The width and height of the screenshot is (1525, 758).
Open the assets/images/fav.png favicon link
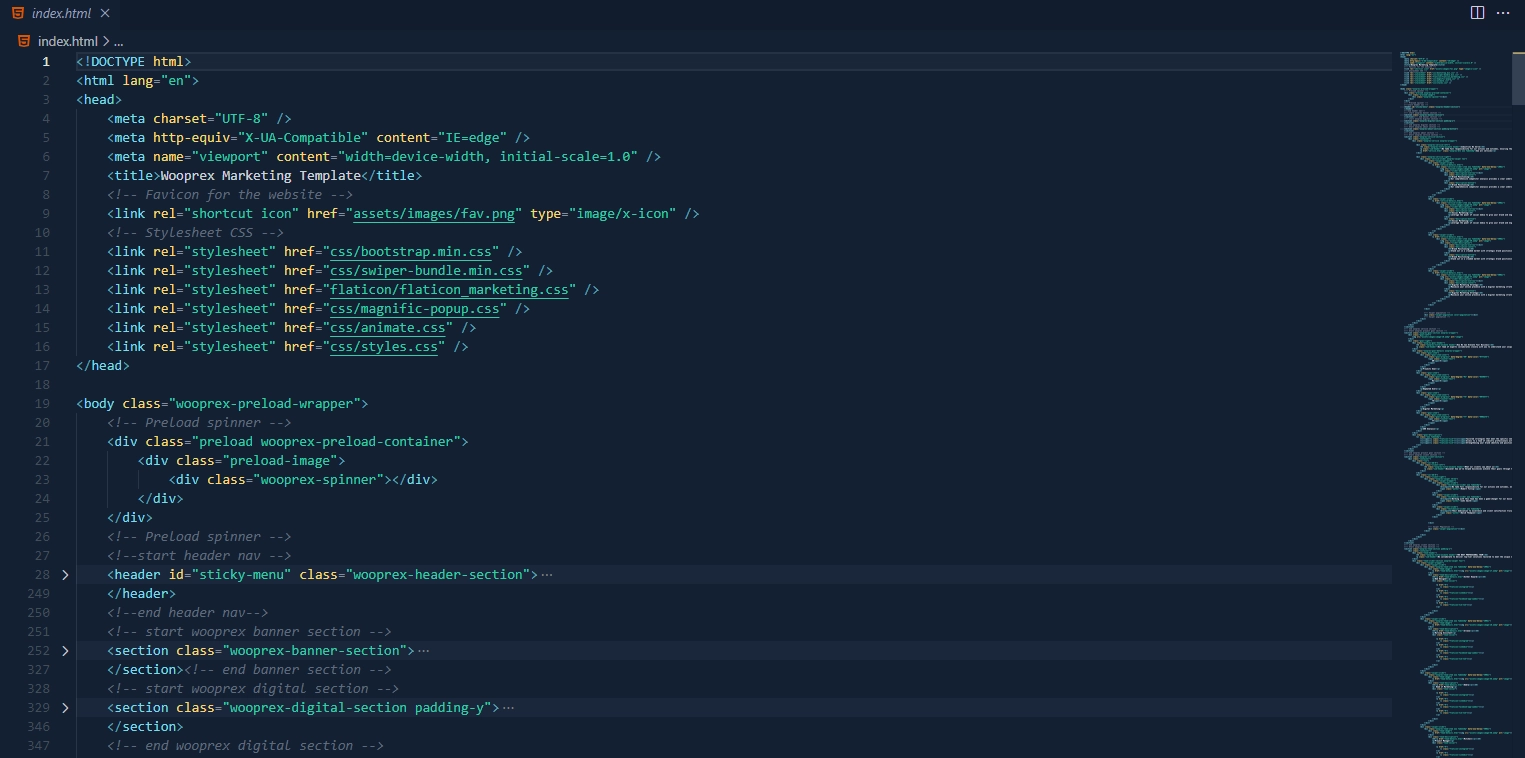tap(433, 213)
